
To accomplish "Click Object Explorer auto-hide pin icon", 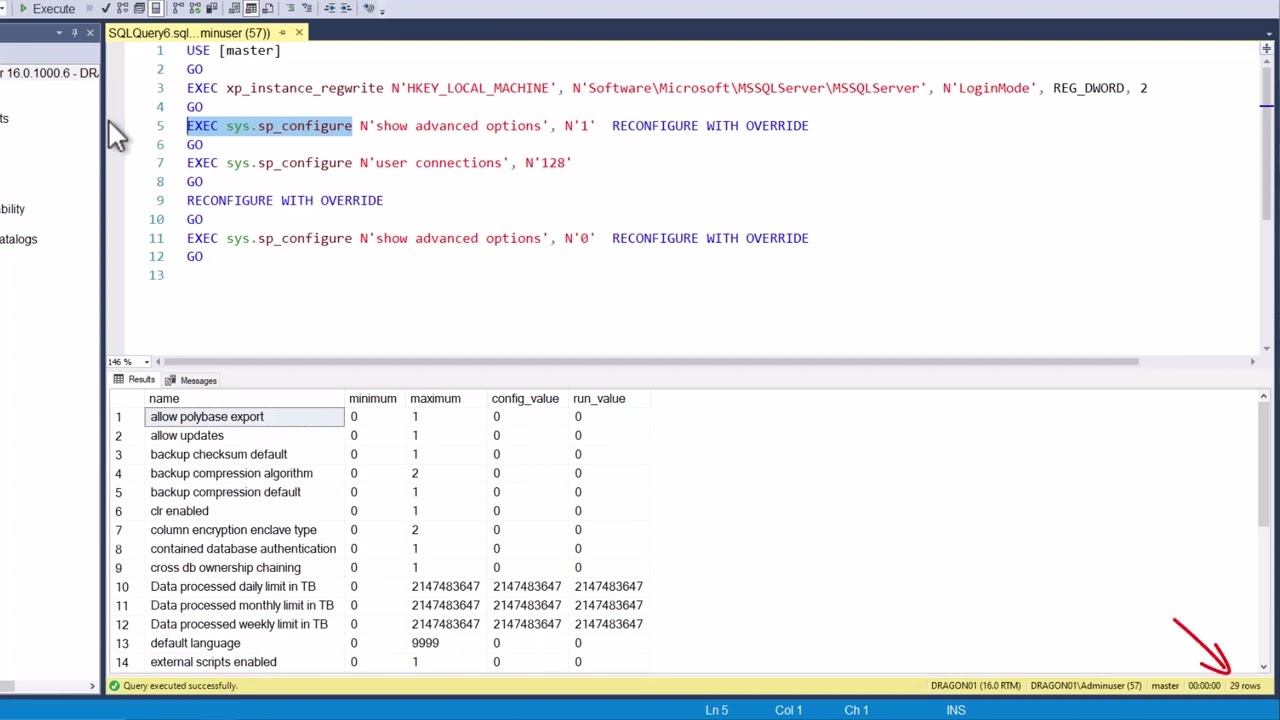I will point(74,33).
